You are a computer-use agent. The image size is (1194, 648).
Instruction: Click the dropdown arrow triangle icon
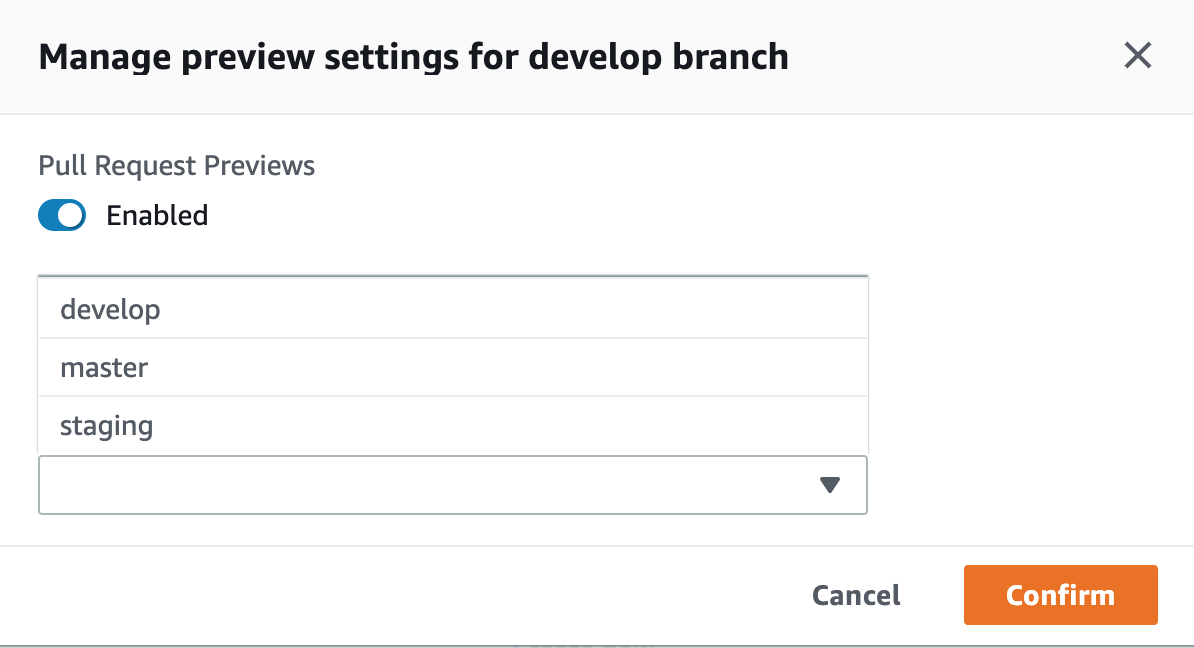[x=829, y=485]
